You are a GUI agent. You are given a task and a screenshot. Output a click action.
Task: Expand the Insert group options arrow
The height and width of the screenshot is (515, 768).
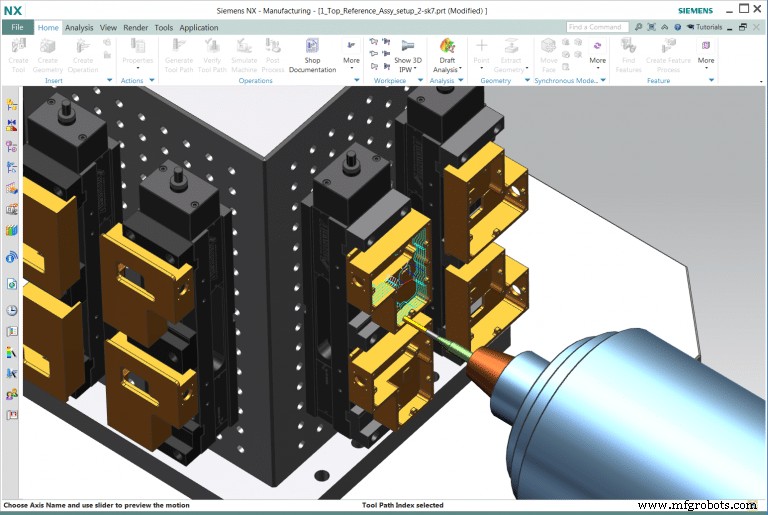[x=109, y=80]
